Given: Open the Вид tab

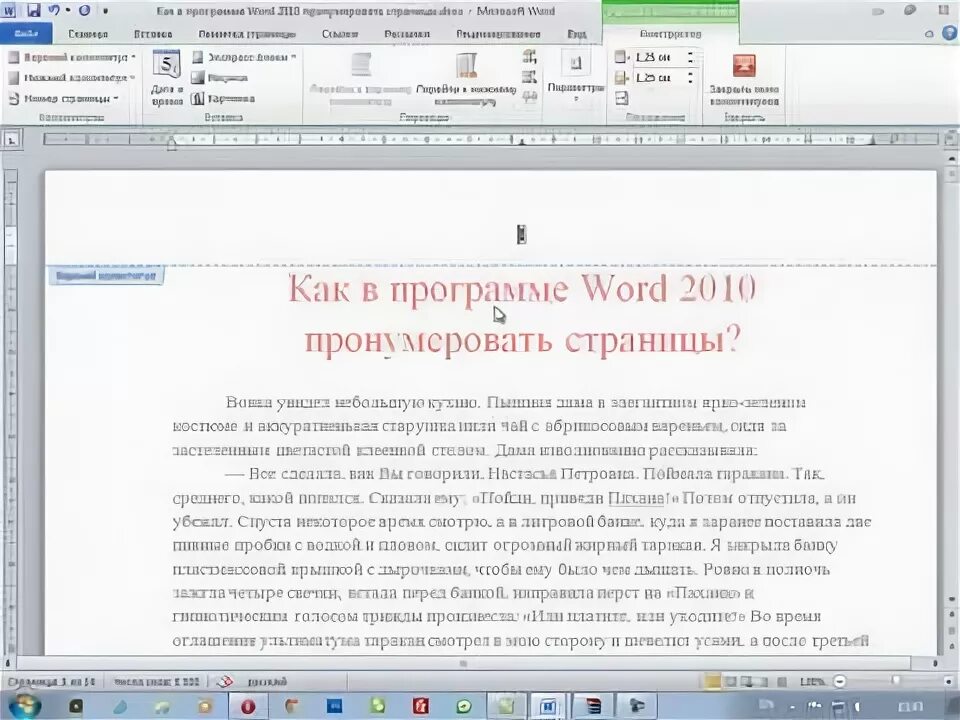Looking at the screenshot, I should click(576, 34).
